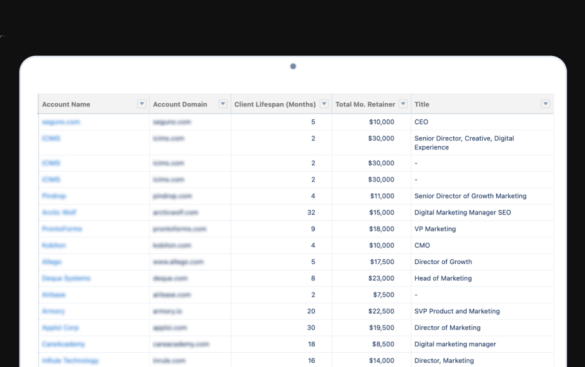Open the Deque Systems account link

pyautogui.click(x=66, y=278)
